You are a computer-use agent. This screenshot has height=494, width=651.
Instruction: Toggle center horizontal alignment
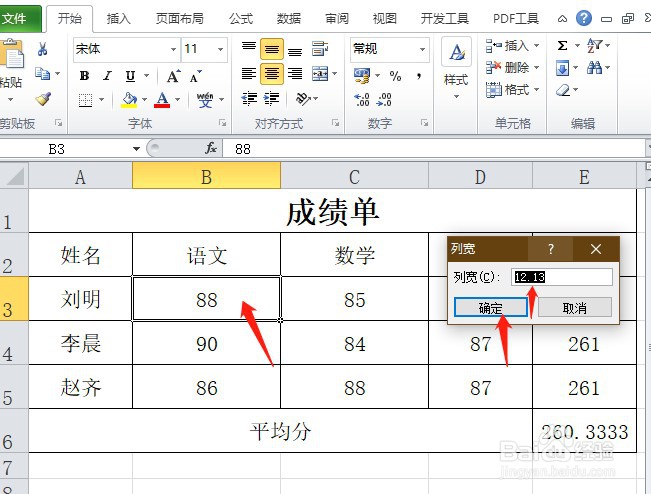click(x=272, y=74)
